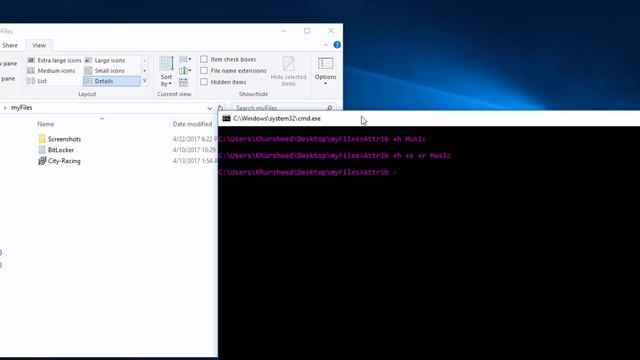Image resolution: width=640 pixels, height=360 pixels.
Task: Click Attrib +h +s +r Music line
Action: click(335, 156)
